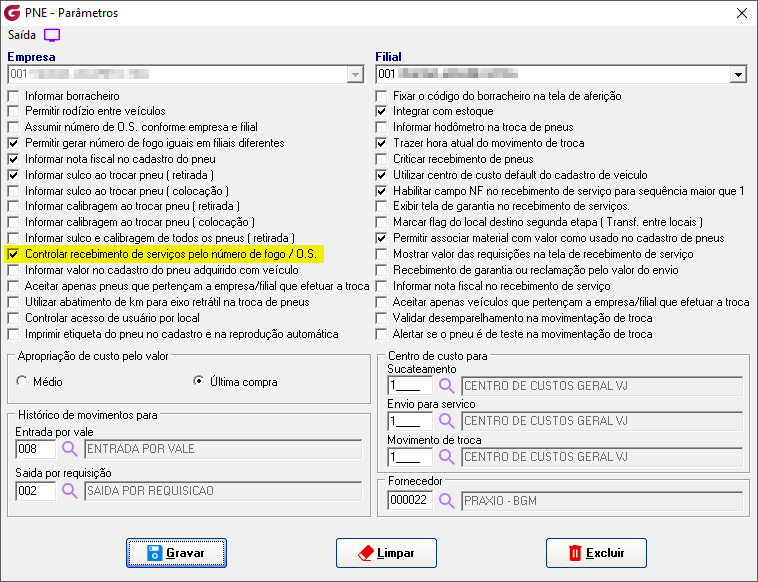Click the ENTRADA POR VALE description field
This screenshot has height=582, width=758.
point(223,449)
